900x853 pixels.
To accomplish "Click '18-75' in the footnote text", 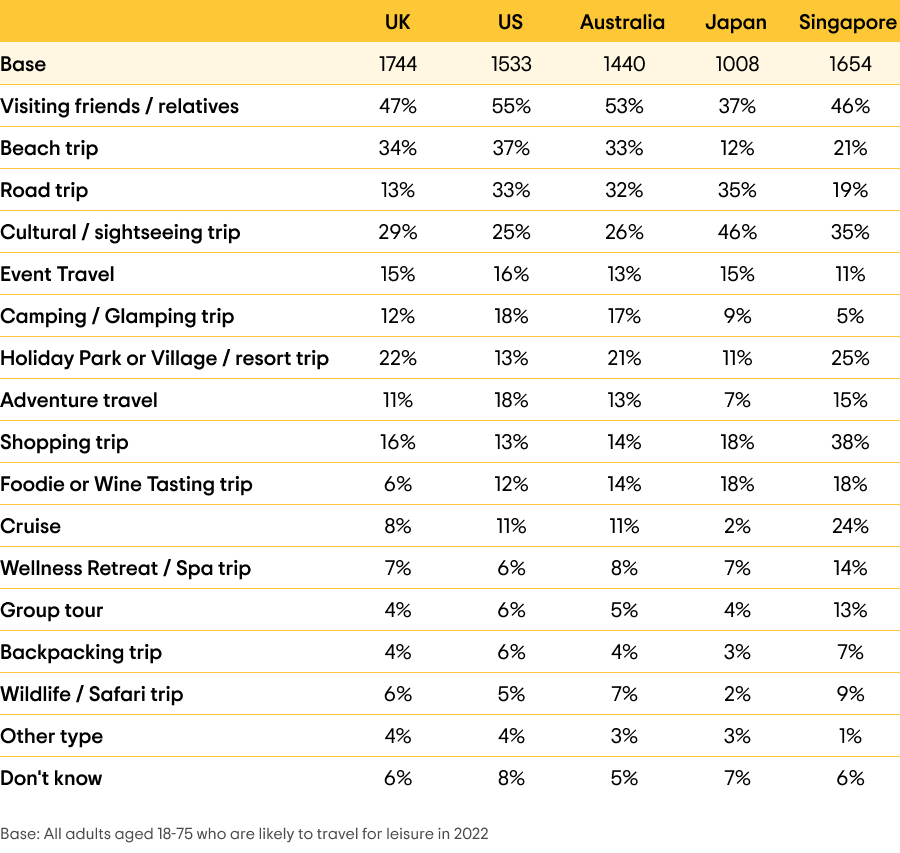I will pyautogui.click(x=167, y=833).
